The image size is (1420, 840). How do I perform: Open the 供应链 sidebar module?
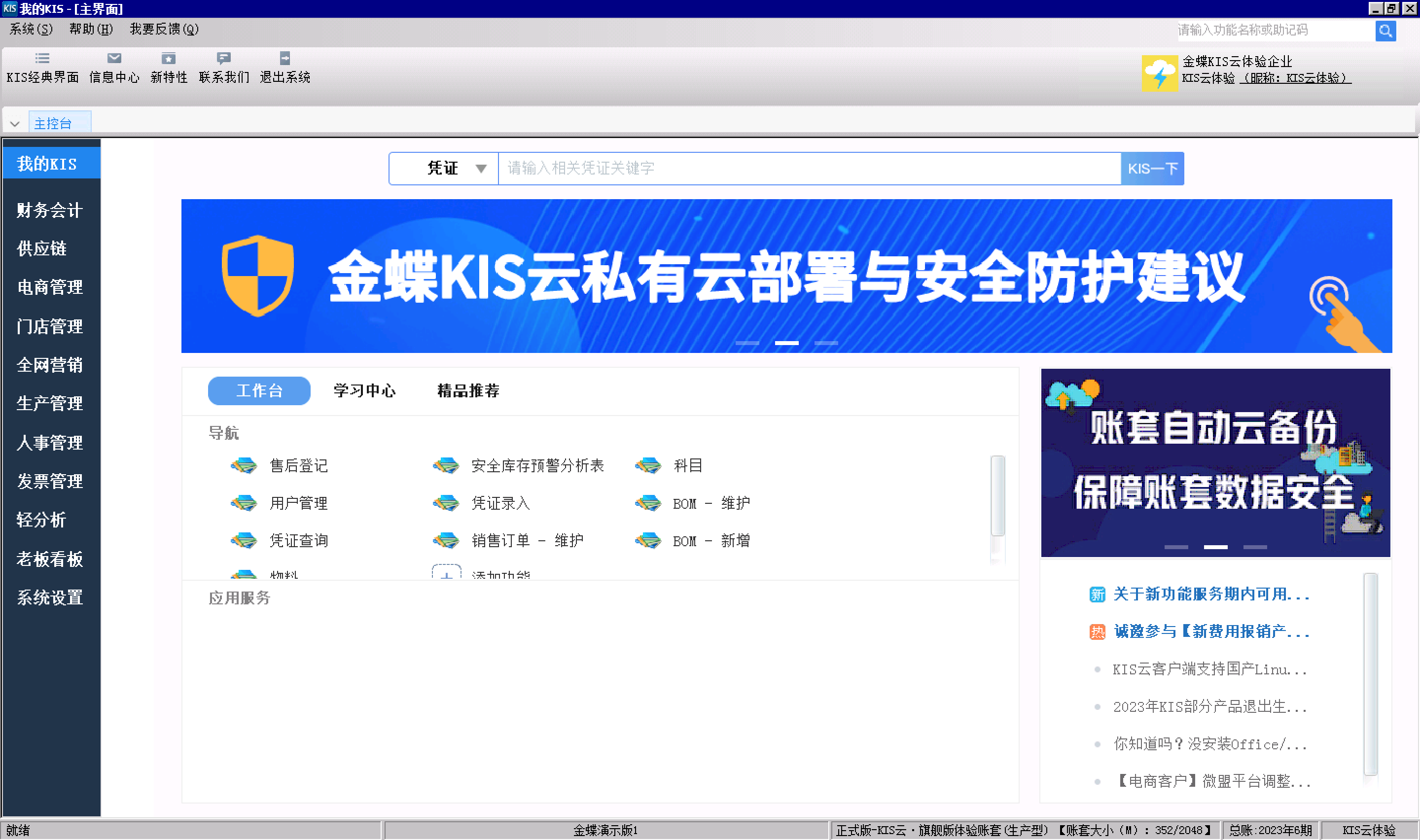click(42, 248)
